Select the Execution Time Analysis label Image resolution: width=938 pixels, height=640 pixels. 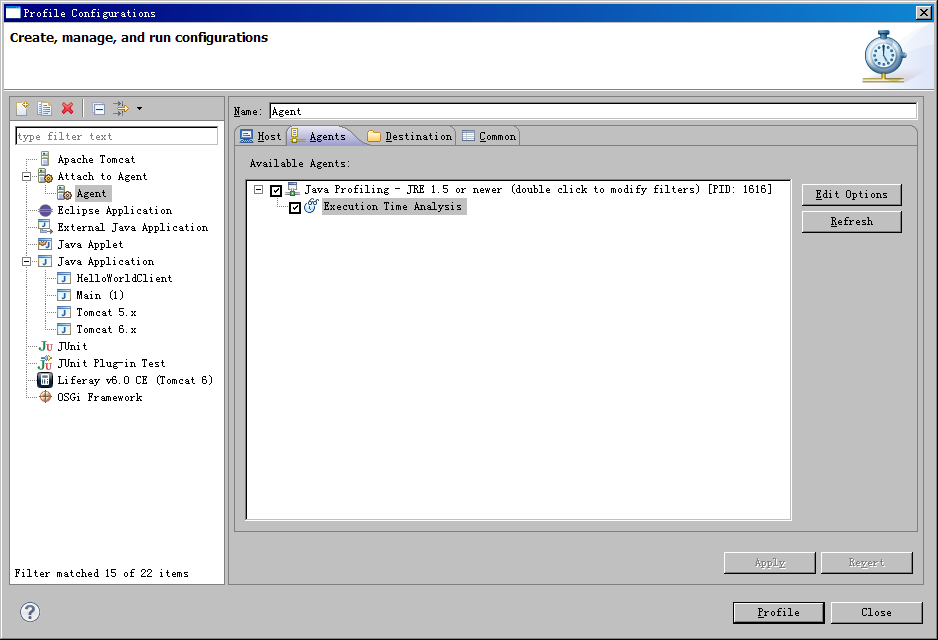(393, 206)
